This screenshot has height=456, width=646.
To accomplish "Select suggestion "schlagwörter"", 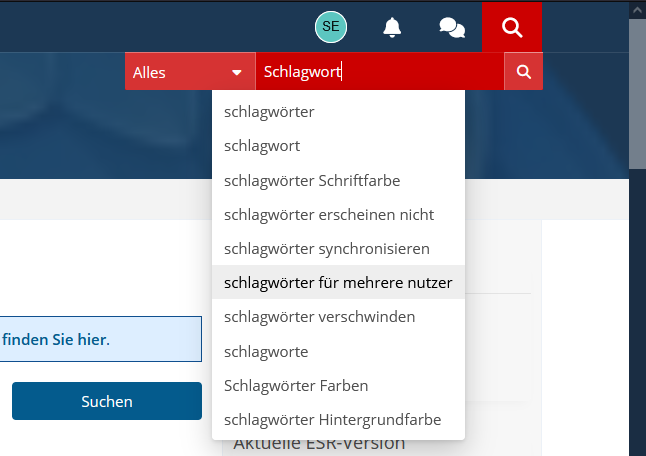I will tap(270, 112).
